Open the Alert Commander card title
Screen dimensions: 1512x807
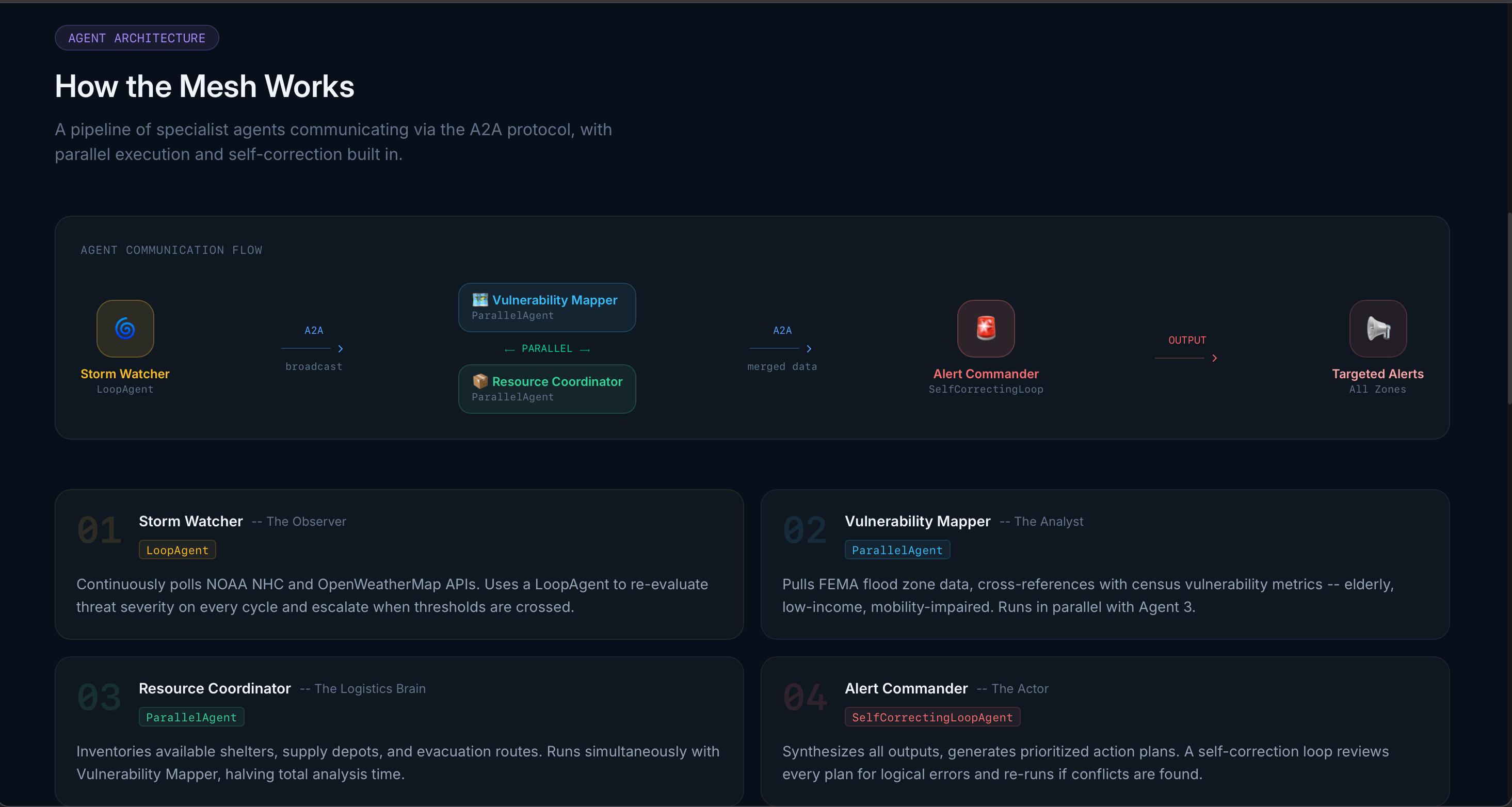(906, 688)
